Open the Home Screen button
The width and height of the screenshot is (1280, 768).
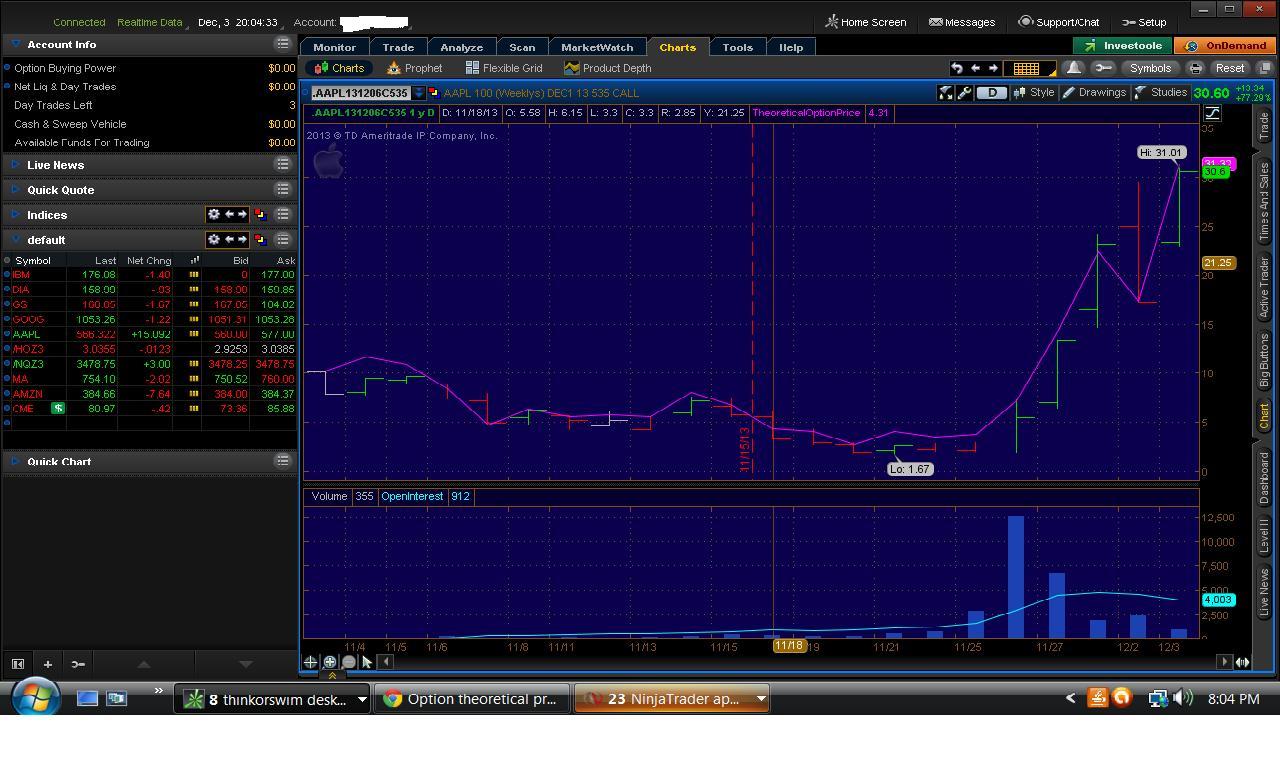coord(866,22)
